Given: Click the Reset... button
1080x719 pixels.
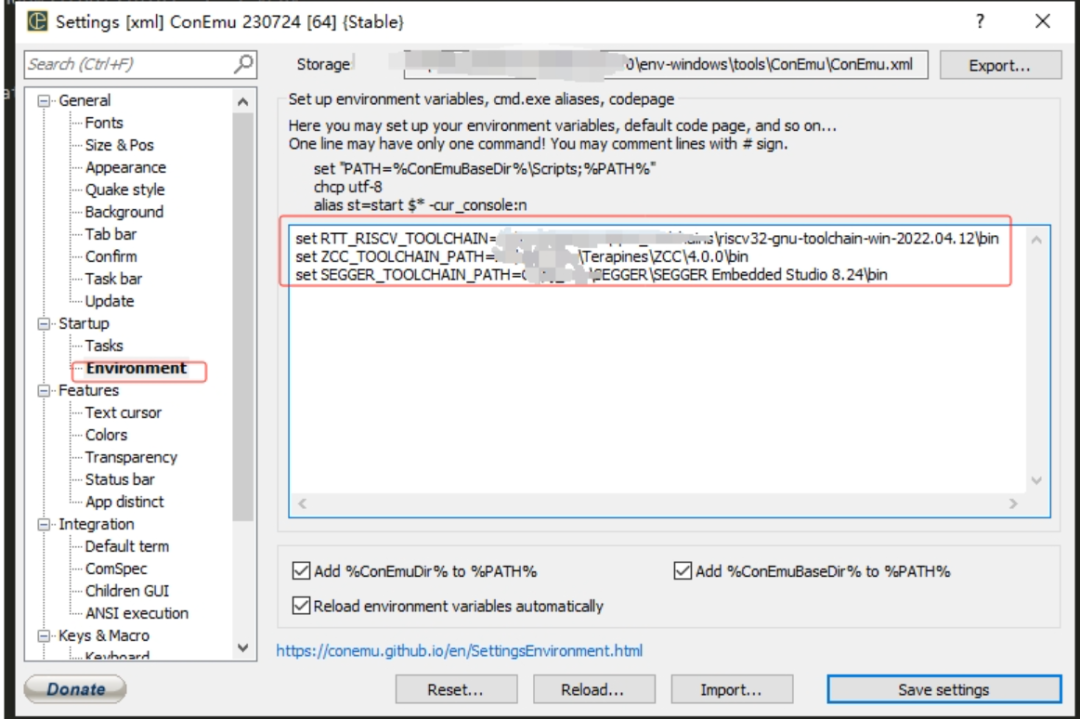Looking at the screenshot, I should coord(456,689).
